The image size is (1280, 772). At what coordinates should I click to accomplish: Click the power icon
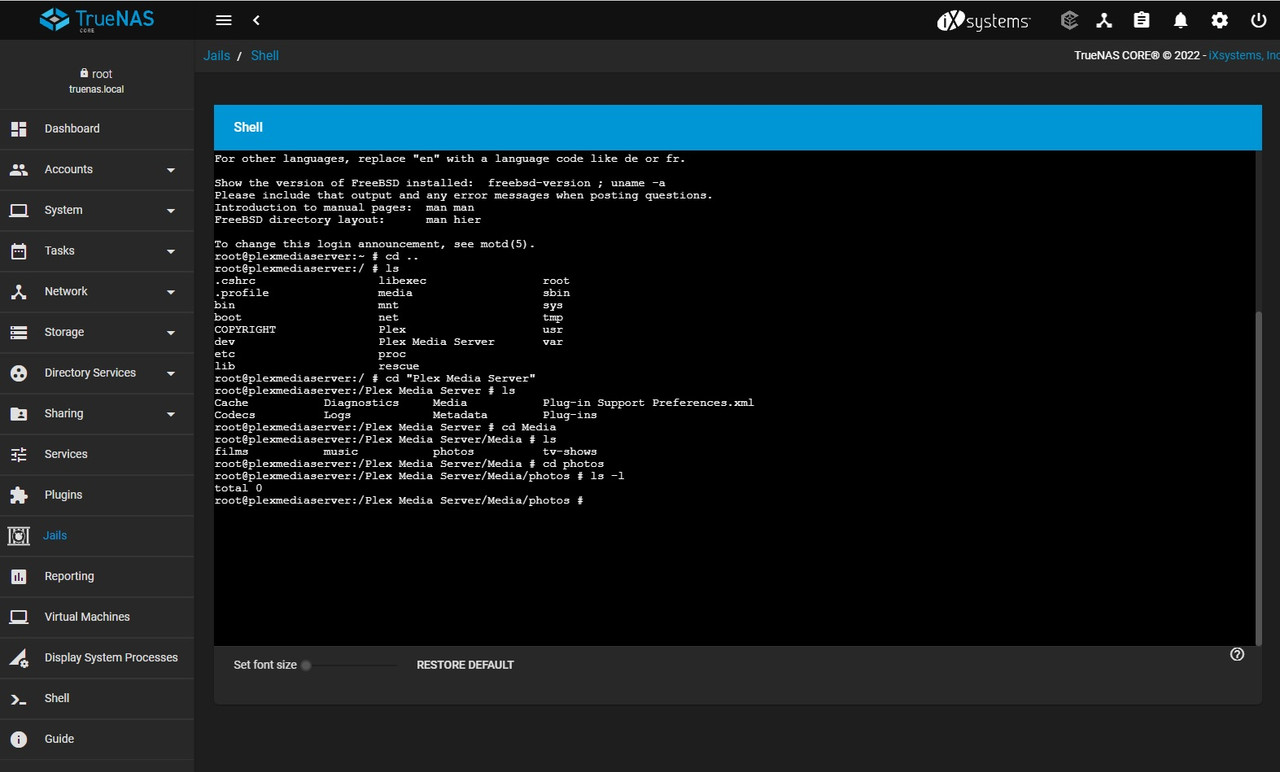1258,20
